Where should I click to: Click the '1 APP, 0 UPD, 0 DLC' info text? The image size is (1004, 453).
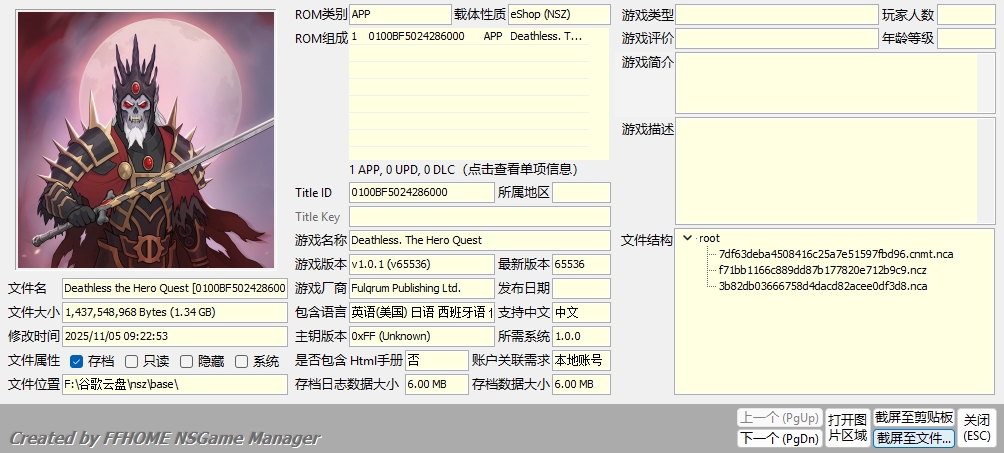[x=464, y=169]
